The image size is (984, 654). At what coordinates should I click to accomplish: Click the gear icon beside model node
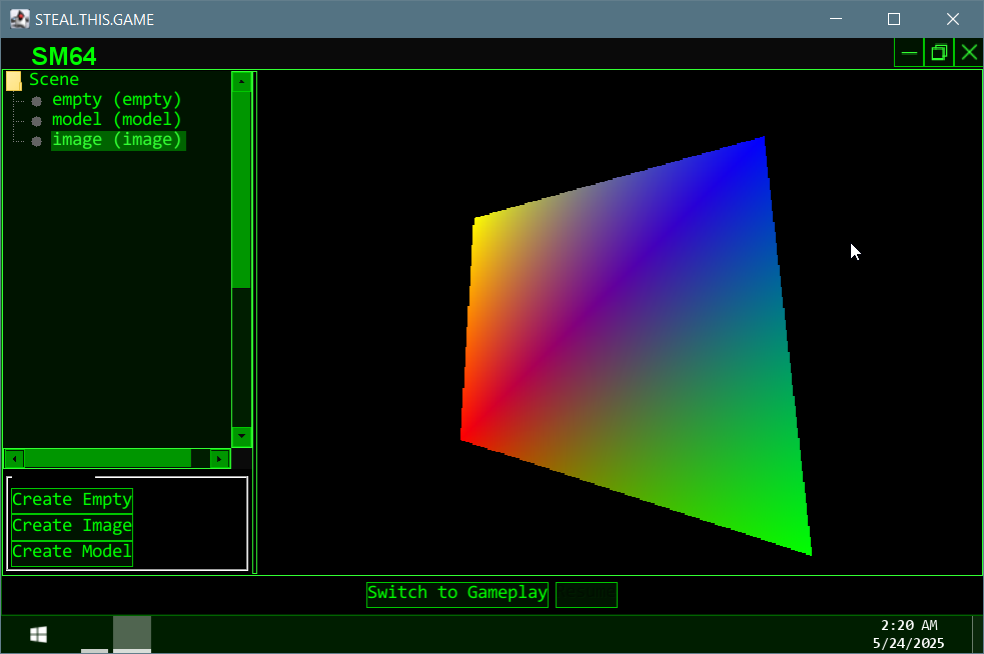37,121
